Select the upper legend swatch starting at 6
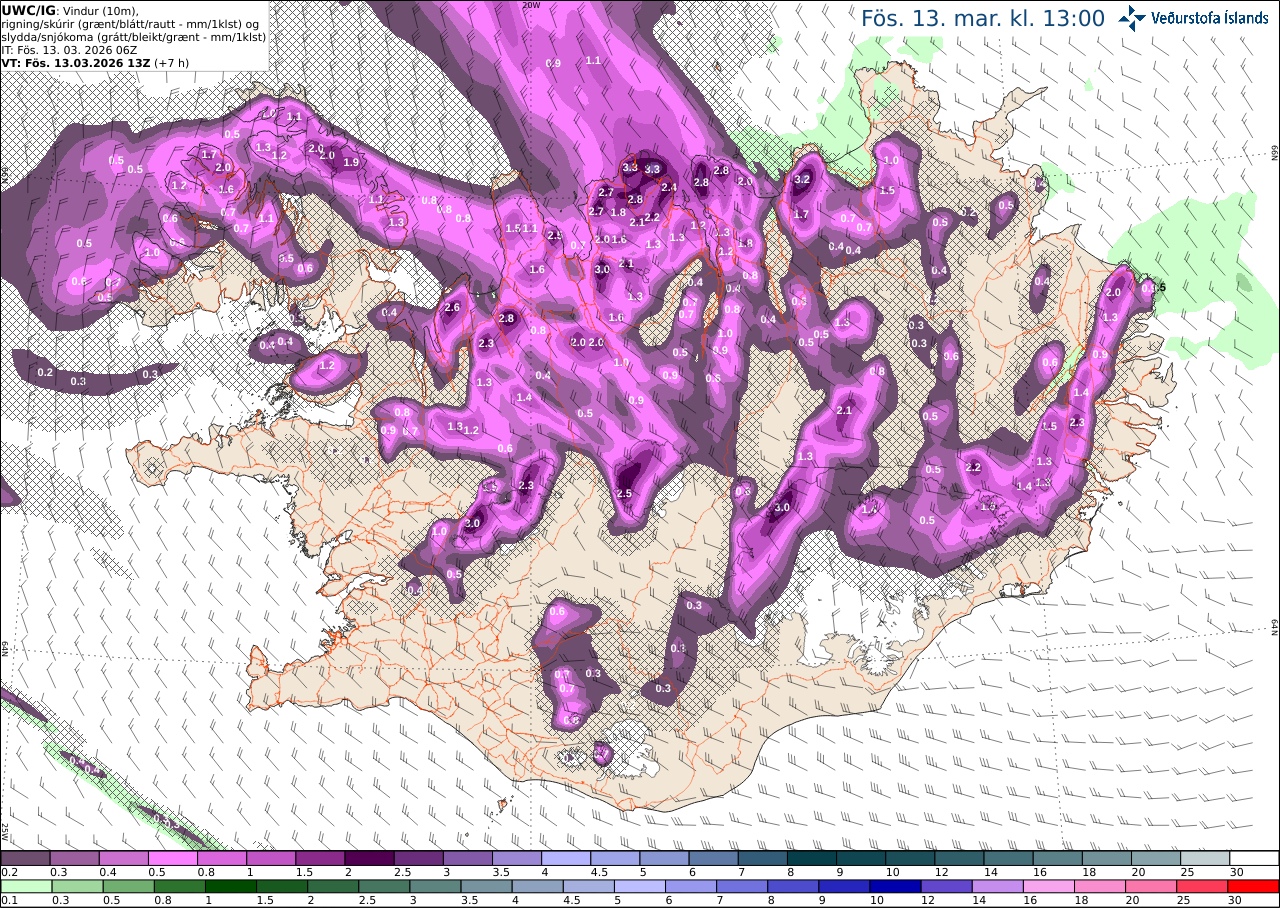 coord(713,858)
